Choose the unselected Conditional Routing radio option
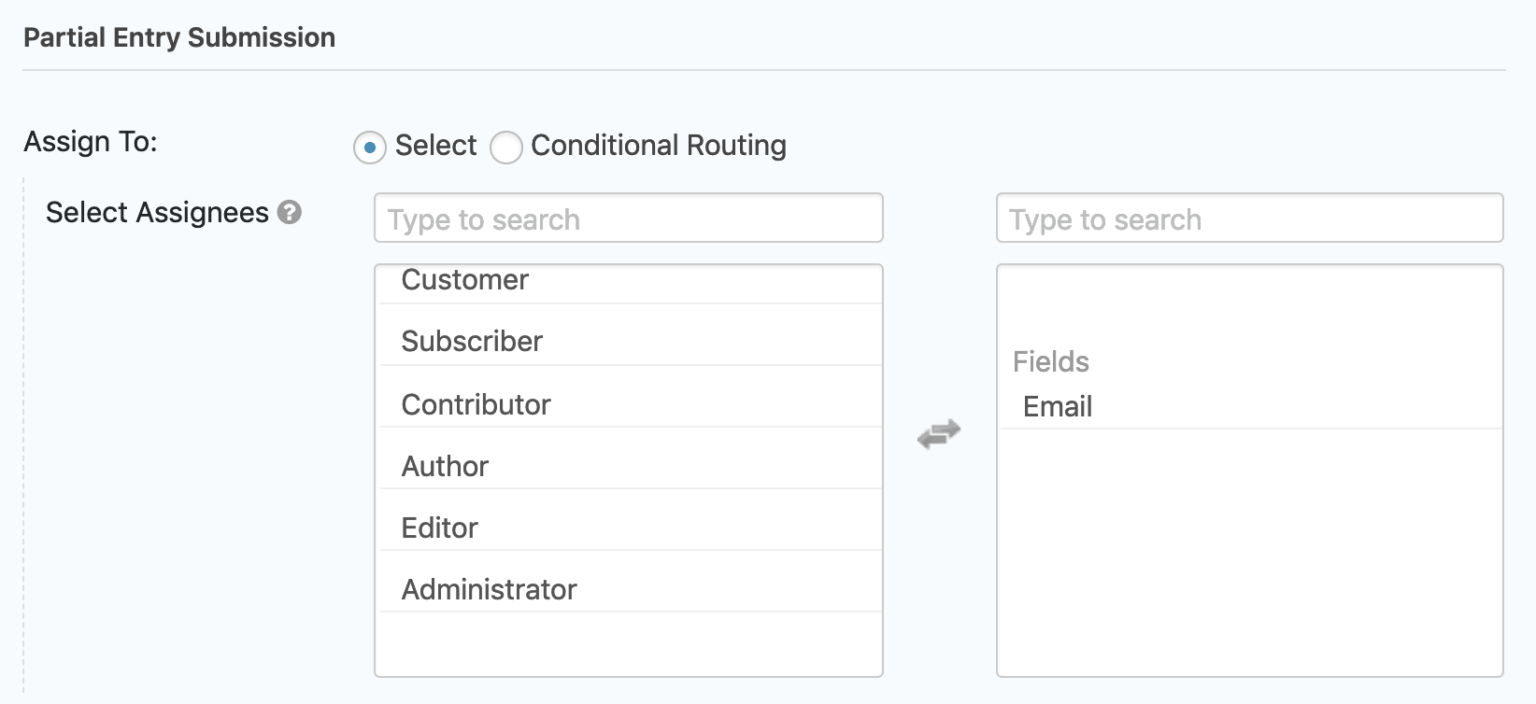The width and height of the screenshot is (1536, 704). pyautogui.click(x=507, y=146)
